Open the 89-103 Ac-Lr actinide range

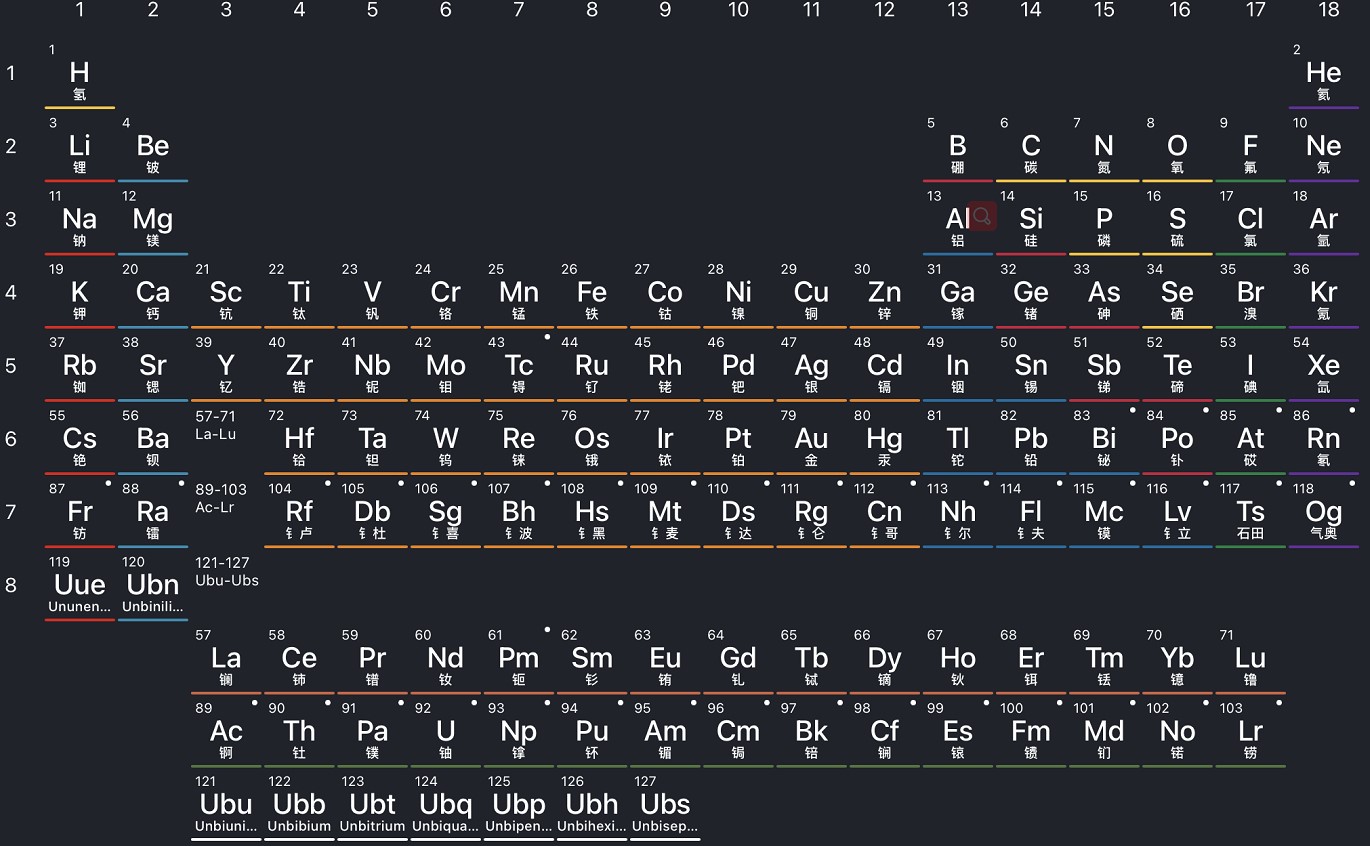tap(220, 498)
